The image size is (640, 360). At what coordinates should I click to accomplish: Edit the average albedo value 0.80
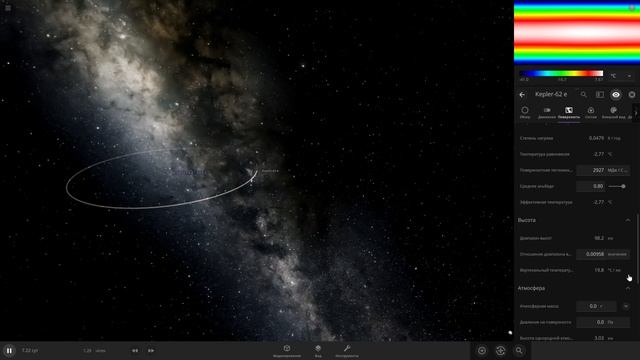[591, 186]
